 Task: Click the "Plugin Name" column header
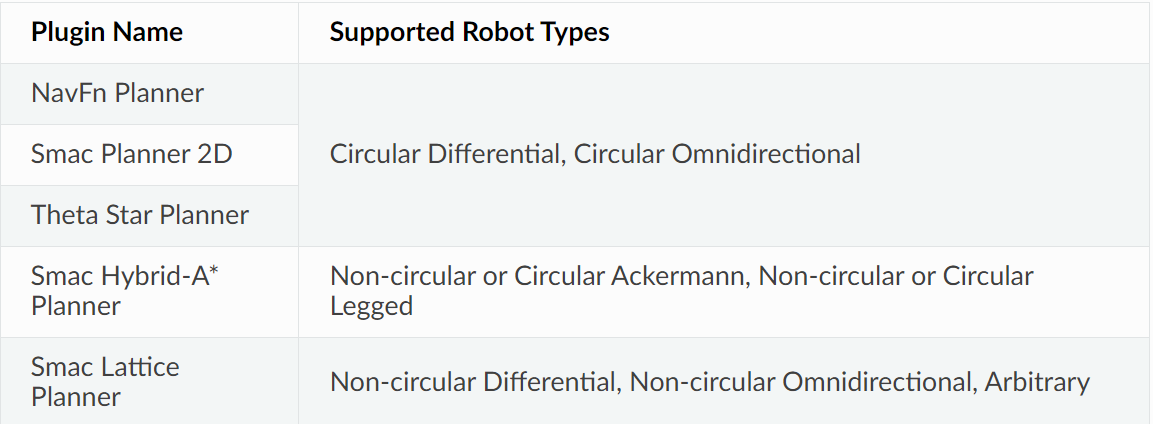[107, 32]
